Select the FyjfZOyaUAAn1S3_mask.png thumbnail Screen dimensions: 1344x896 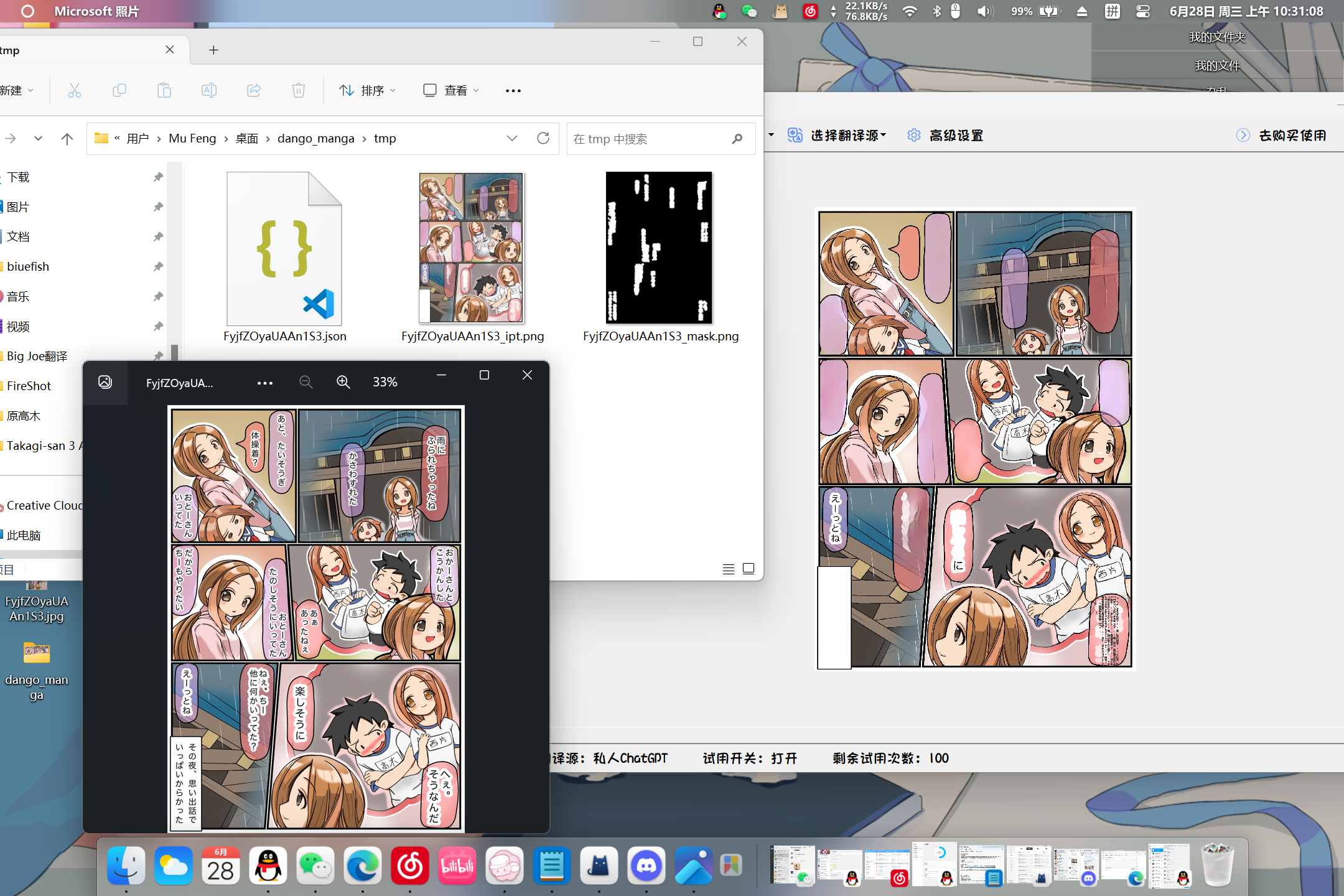coord(659,248)
